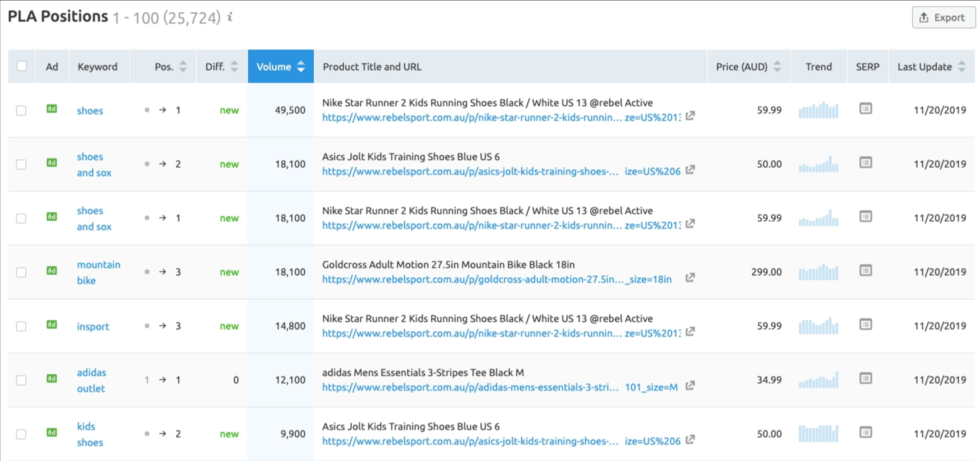
Task: Click the Export button
Action: (x=943, y=17)
